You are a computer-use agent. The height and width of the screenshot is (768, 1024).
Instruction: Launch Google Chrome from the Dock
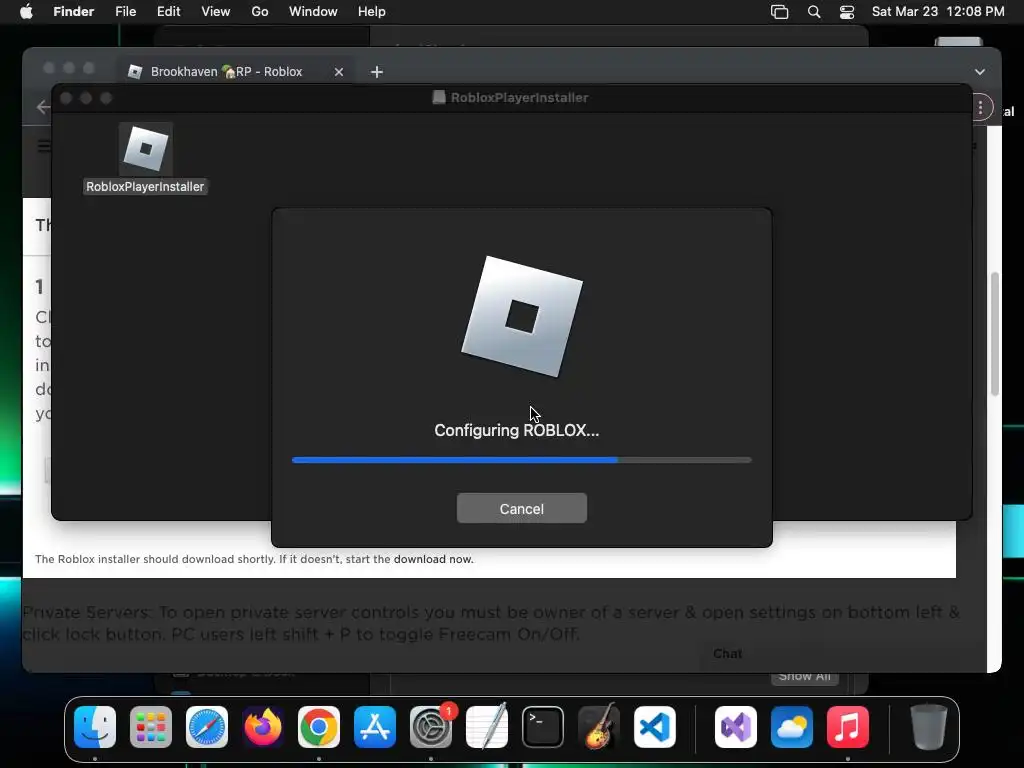point(319,727)
